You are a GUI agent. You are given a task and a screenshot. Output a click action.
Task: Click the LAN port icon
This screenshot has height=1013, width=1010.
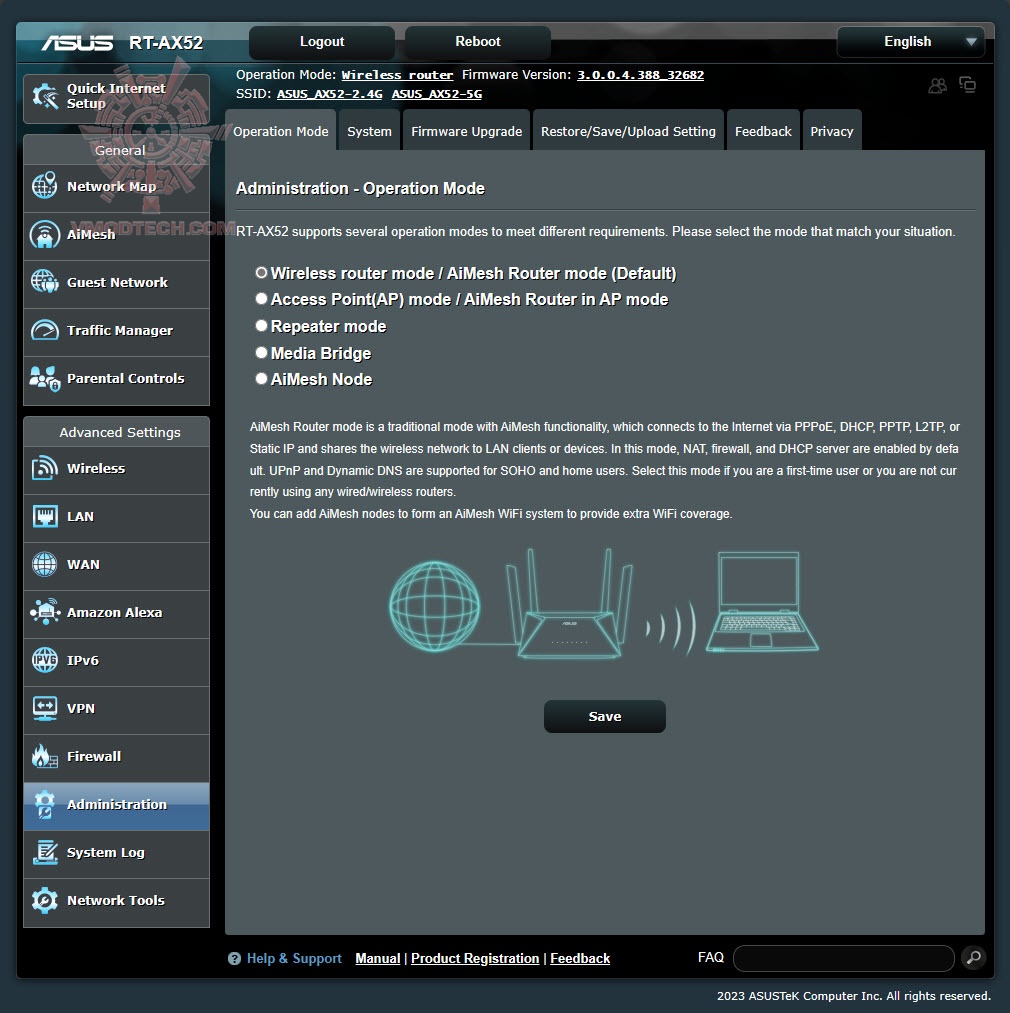45,516
